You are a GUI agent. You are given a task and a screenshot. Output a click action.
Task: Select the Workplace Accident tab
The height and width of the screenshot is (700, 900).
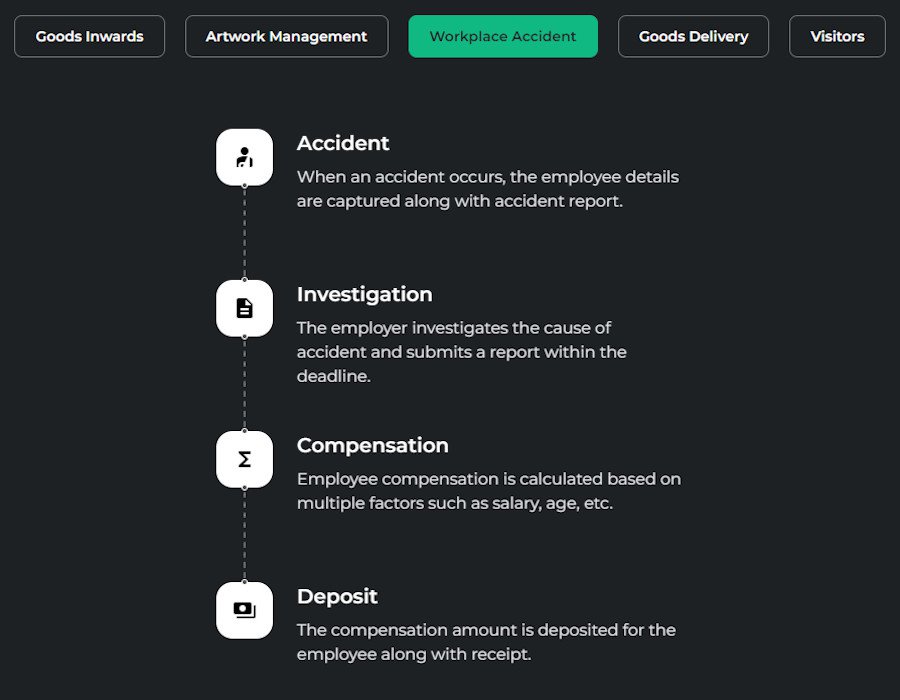click(x=503, y=36)
